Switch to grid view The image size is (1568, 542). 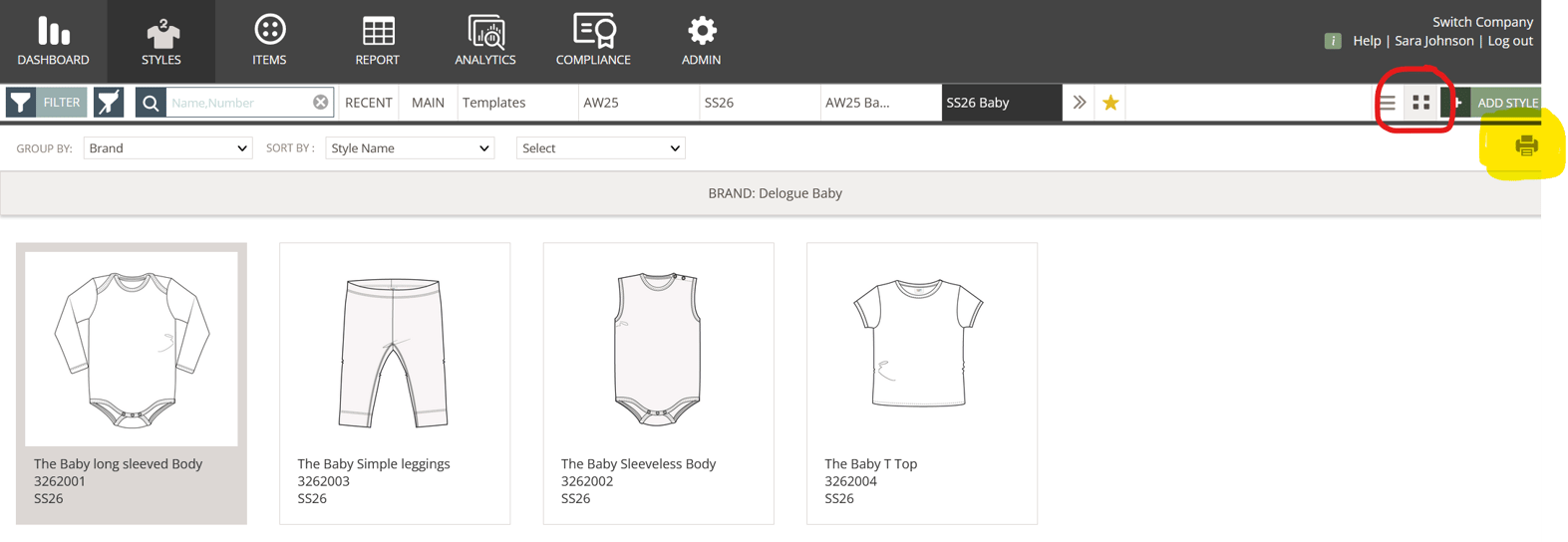point(1421,103)
